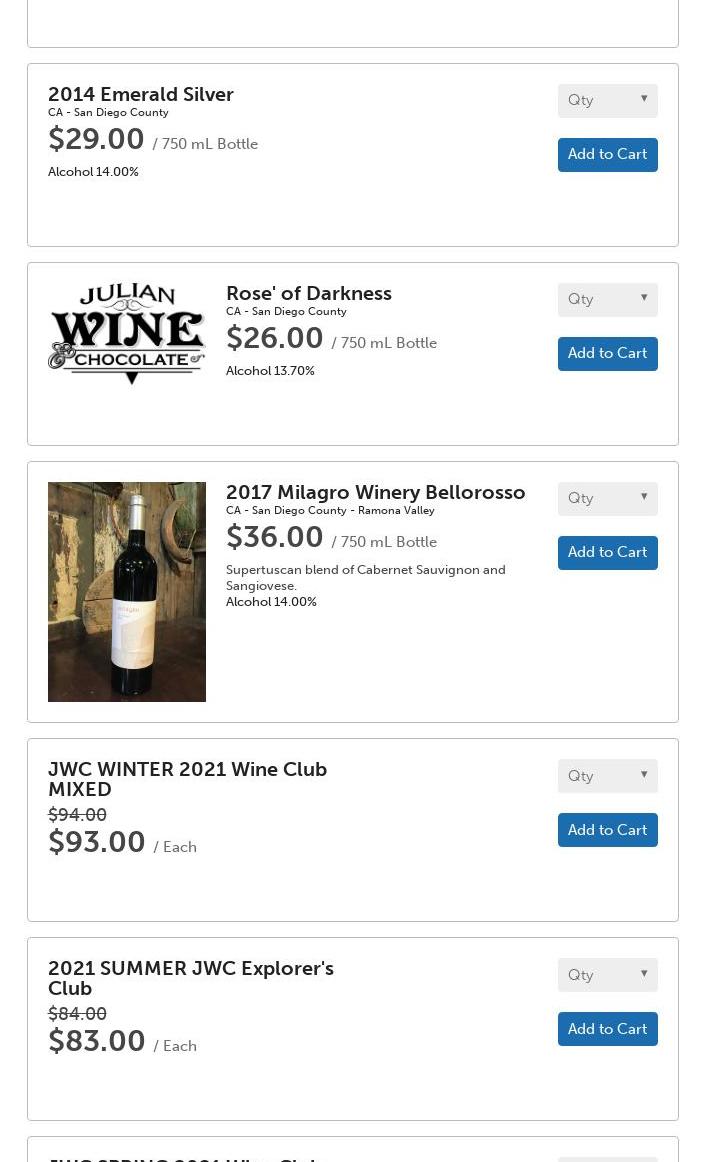Open Qty dropdown for Rose' of Darkness
Viewport: 705px width, 1162px height.
[x=607, y=299]
